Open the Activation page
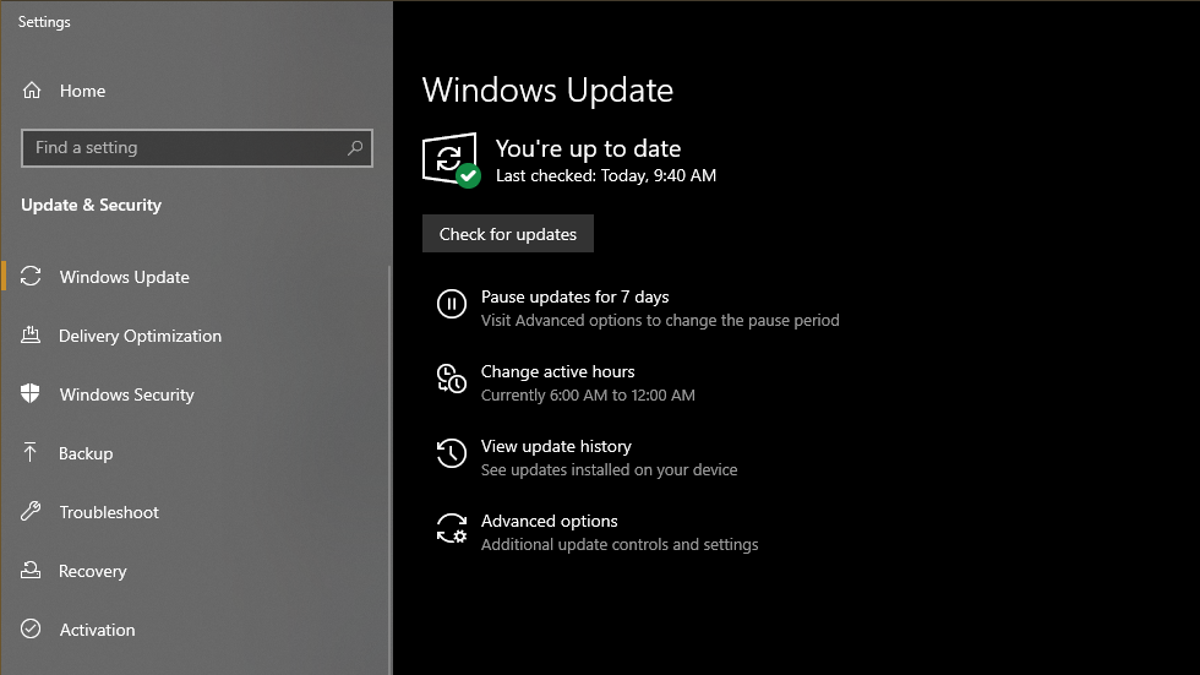The height and width of the screenshot is (675, 1200). (x=97, y=630)
